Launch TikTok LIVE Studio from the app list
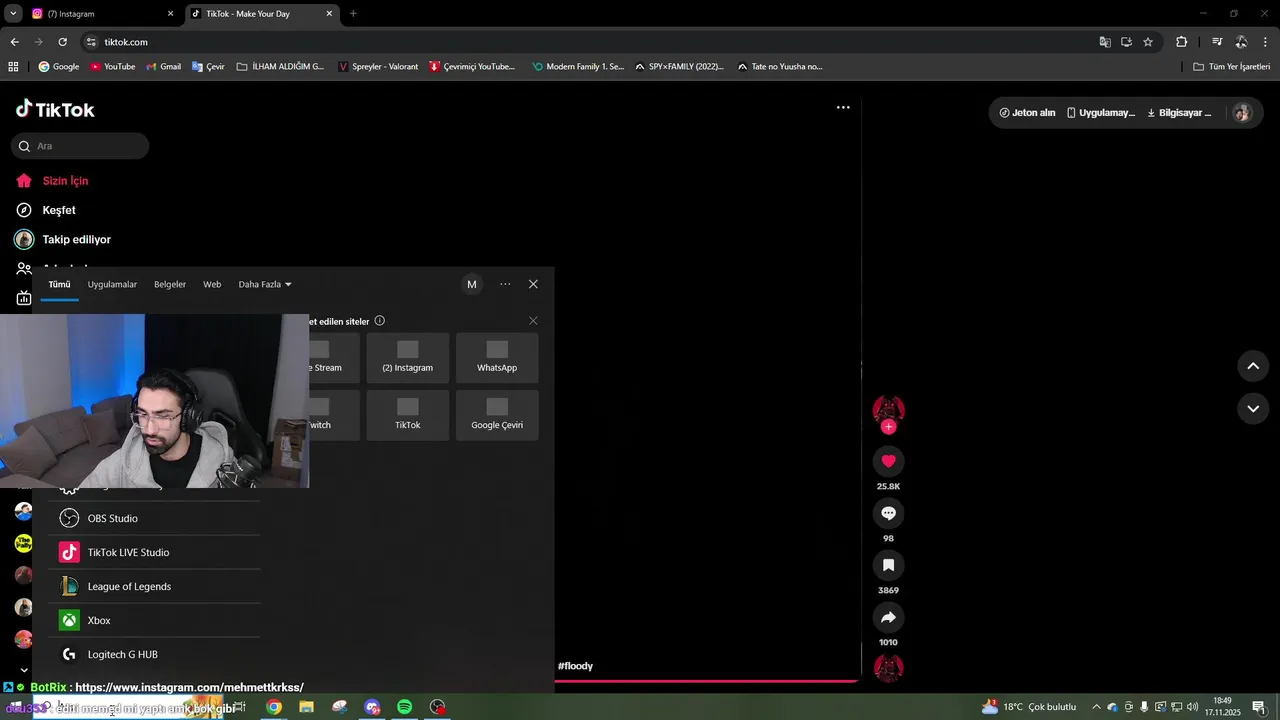1280x720 pixels. pos(154,553)
